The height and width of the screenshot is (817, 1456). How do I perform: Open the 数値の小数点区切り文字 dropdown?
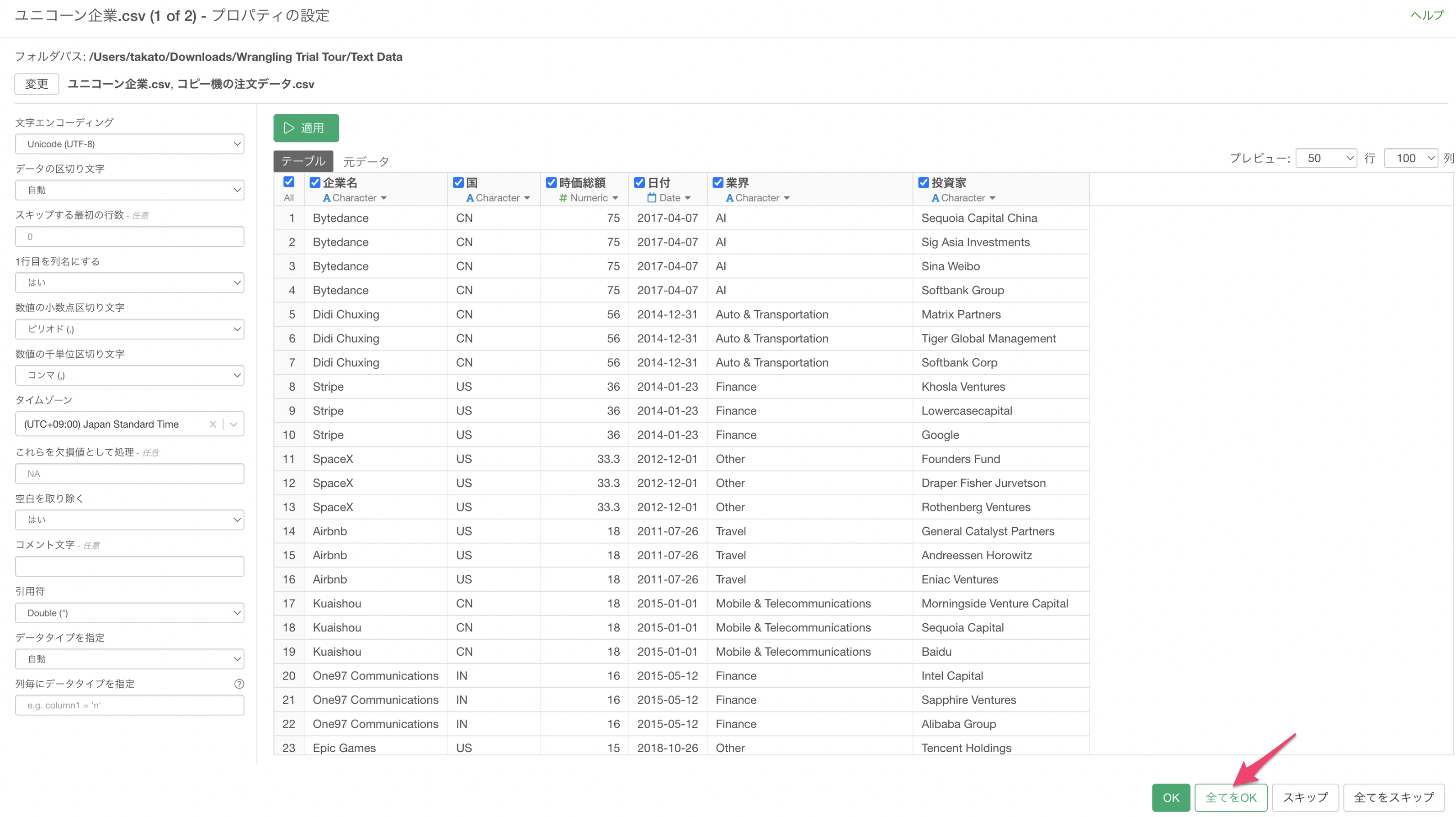tap(129, 329)
